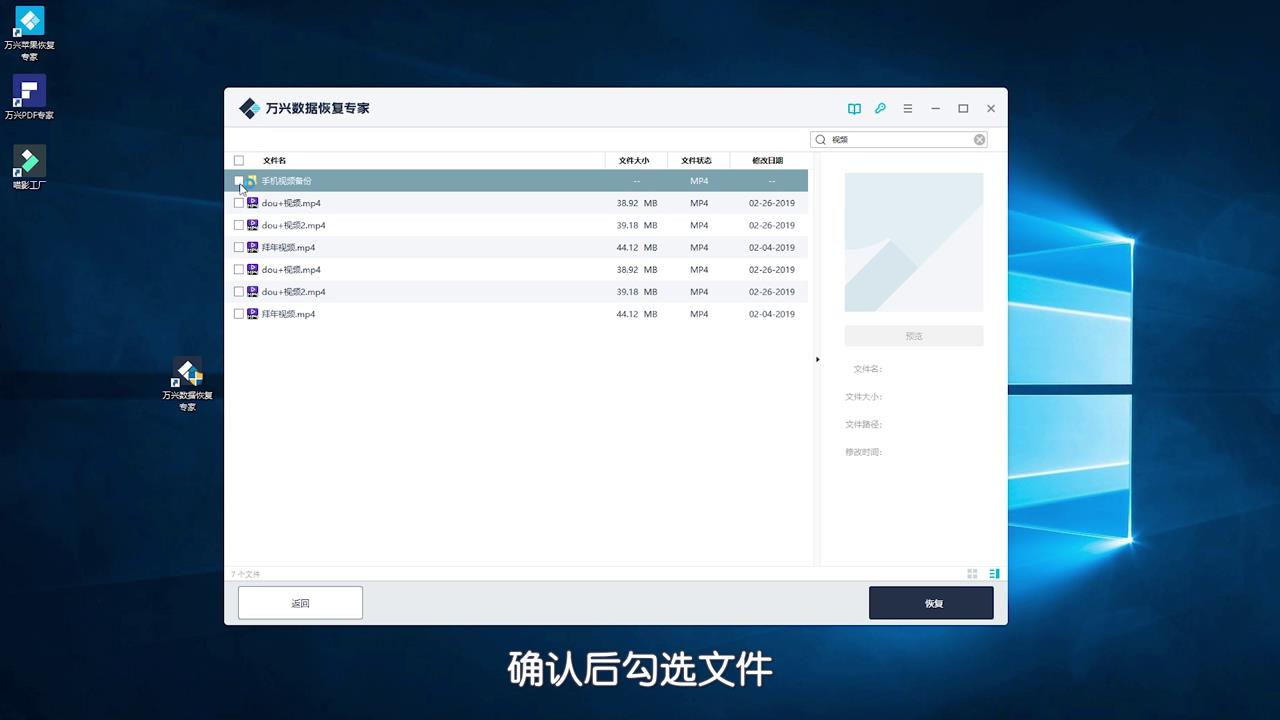
Task: Enable the select-all checkbox in the header
Action: pyautogui.click(x=239, y=160)
